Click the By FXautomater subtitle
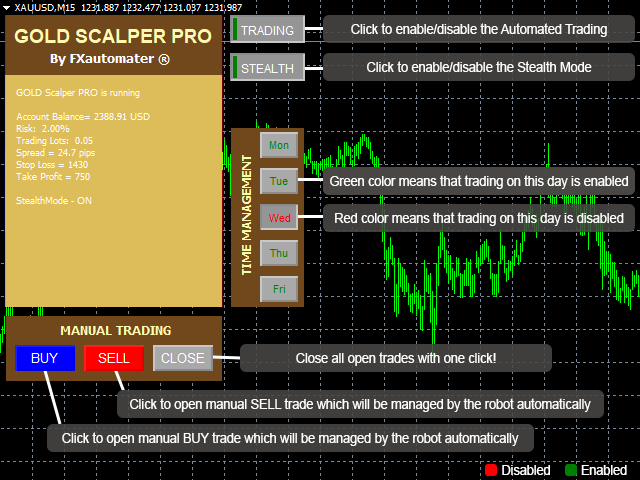The width and height of the screenshot is (640, 480). pos(110,59)
